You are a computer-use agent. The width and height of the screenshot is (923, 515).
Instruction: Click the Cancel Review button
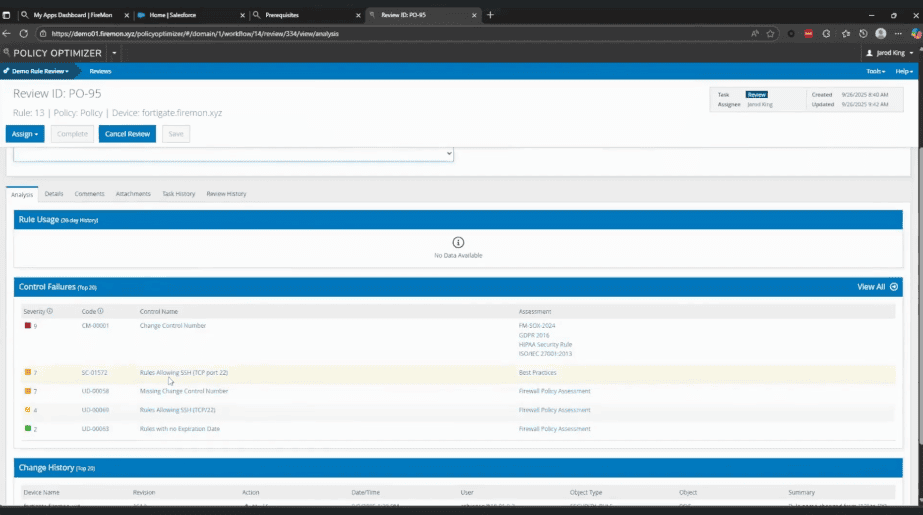point(127,134)
